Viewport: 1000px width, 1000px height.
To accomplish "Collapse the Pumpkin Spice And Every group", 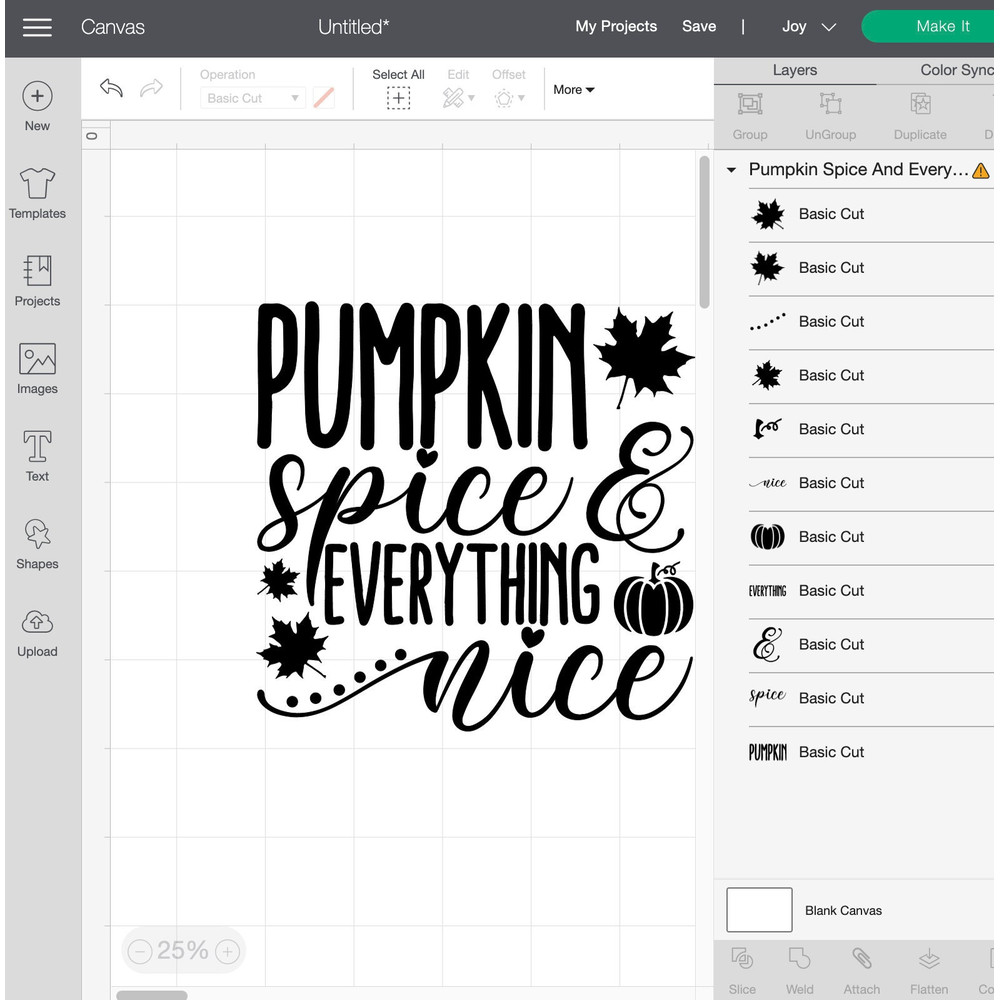I will 731,169.
